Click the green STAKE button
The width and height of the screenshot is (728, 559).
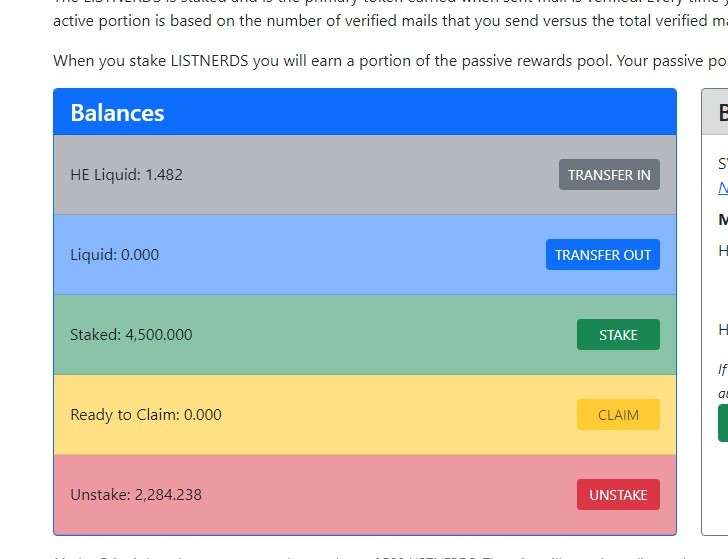pos(618,334)
